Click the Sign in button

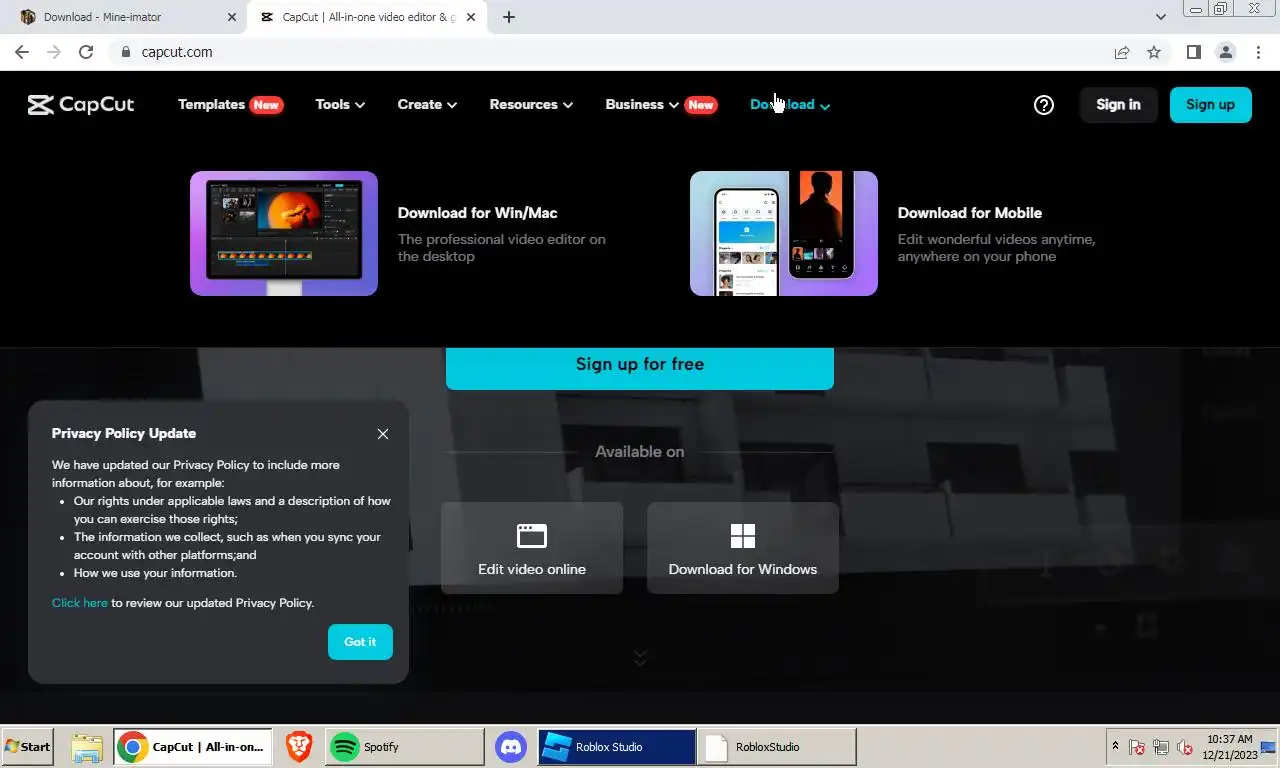coord(1118,104)
